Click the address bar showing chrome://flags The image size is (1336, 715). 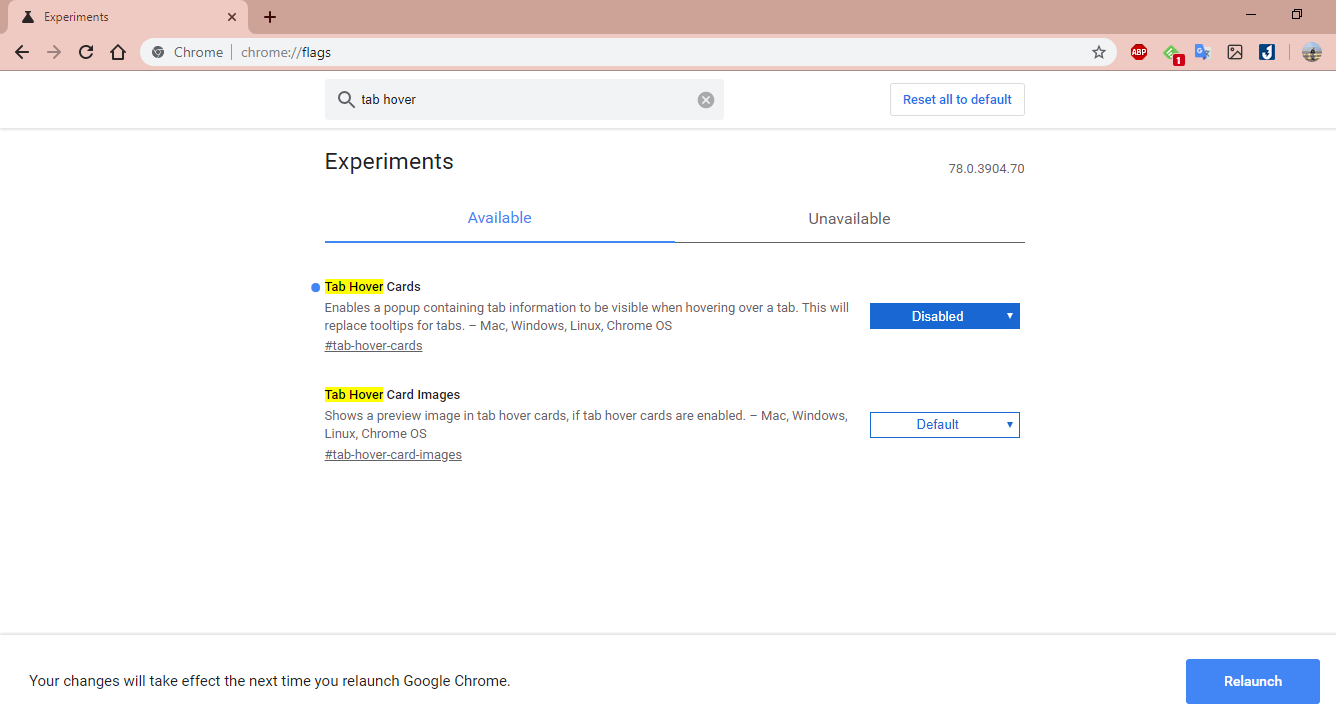[x=628, y=52]
